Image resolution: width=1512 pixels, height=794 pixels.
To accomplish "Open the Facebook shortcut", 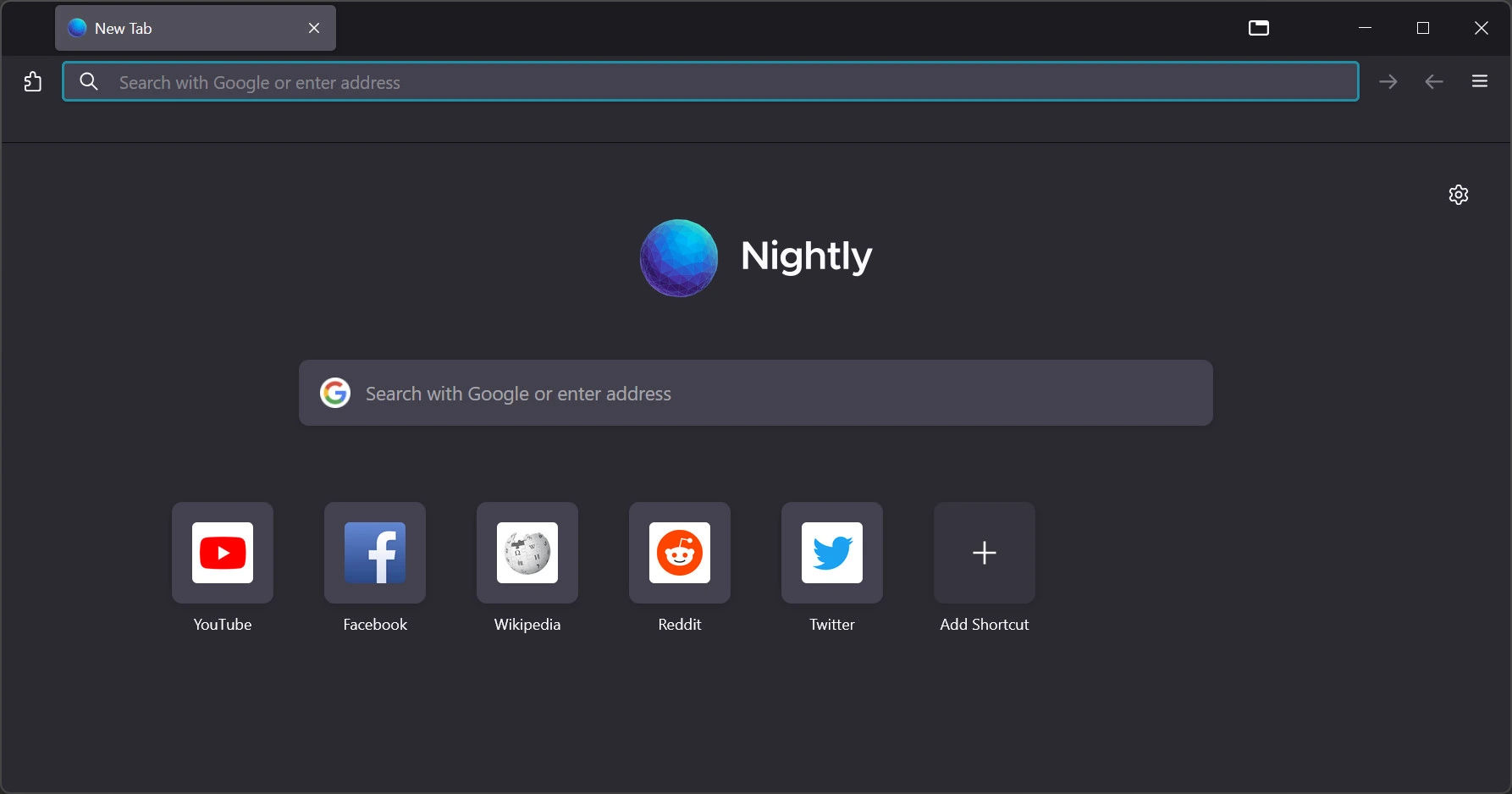I will [374, 553].
